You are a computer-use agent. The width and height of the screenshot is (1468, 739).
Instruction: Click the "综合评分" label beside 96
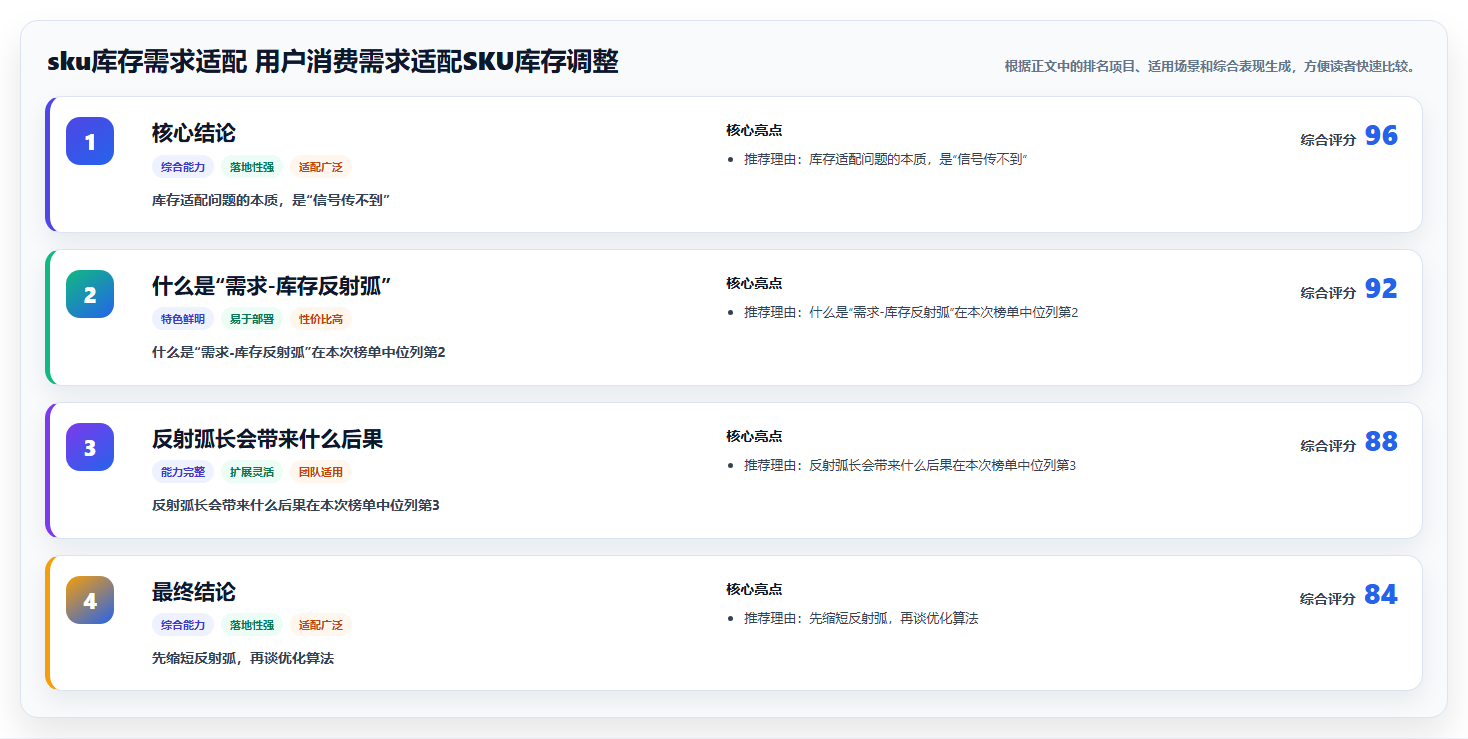[x=1328, y=140]
